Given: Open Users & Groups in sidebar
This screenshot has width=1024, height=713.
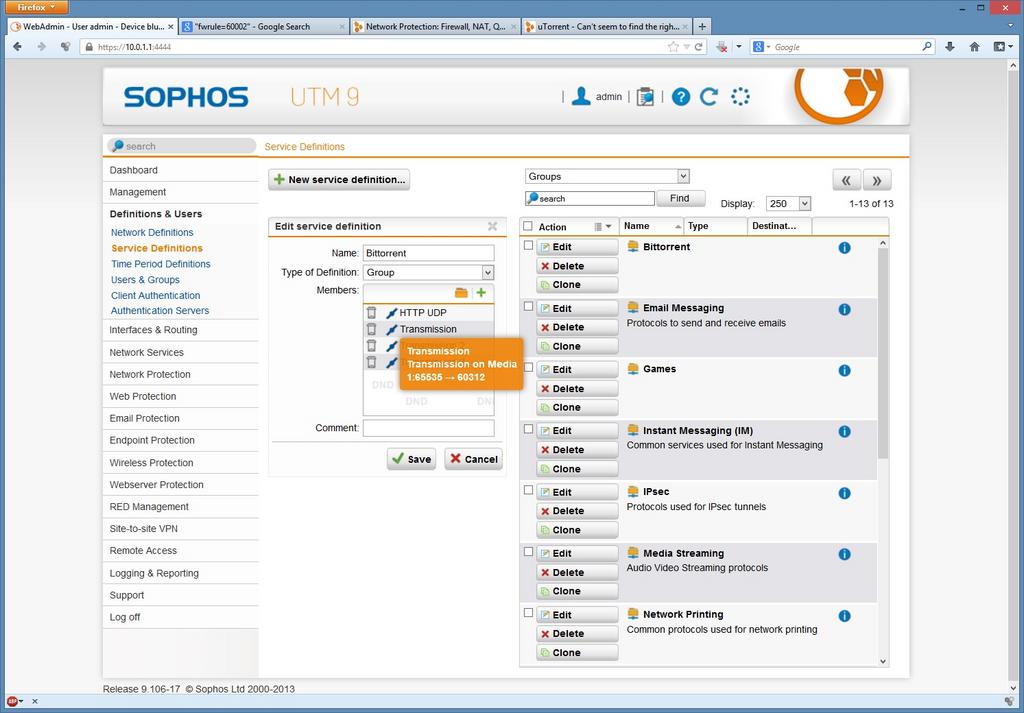Looking at the screenshot, I should click(x=145, y=279).
